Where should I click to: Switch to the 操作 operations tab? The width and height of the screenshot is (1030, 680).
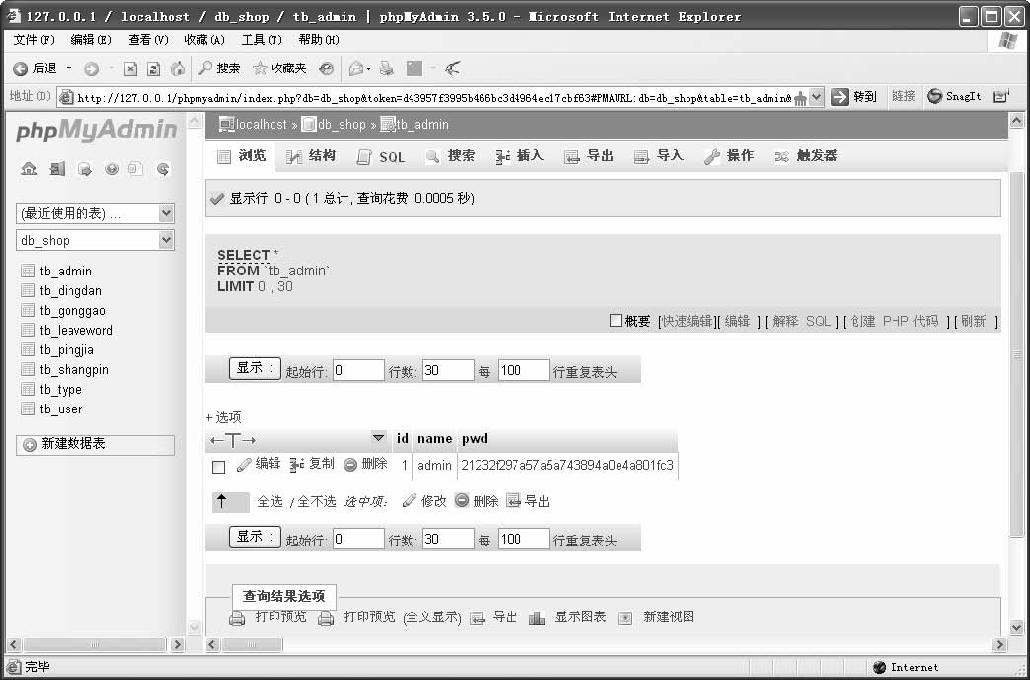[729, 156]
